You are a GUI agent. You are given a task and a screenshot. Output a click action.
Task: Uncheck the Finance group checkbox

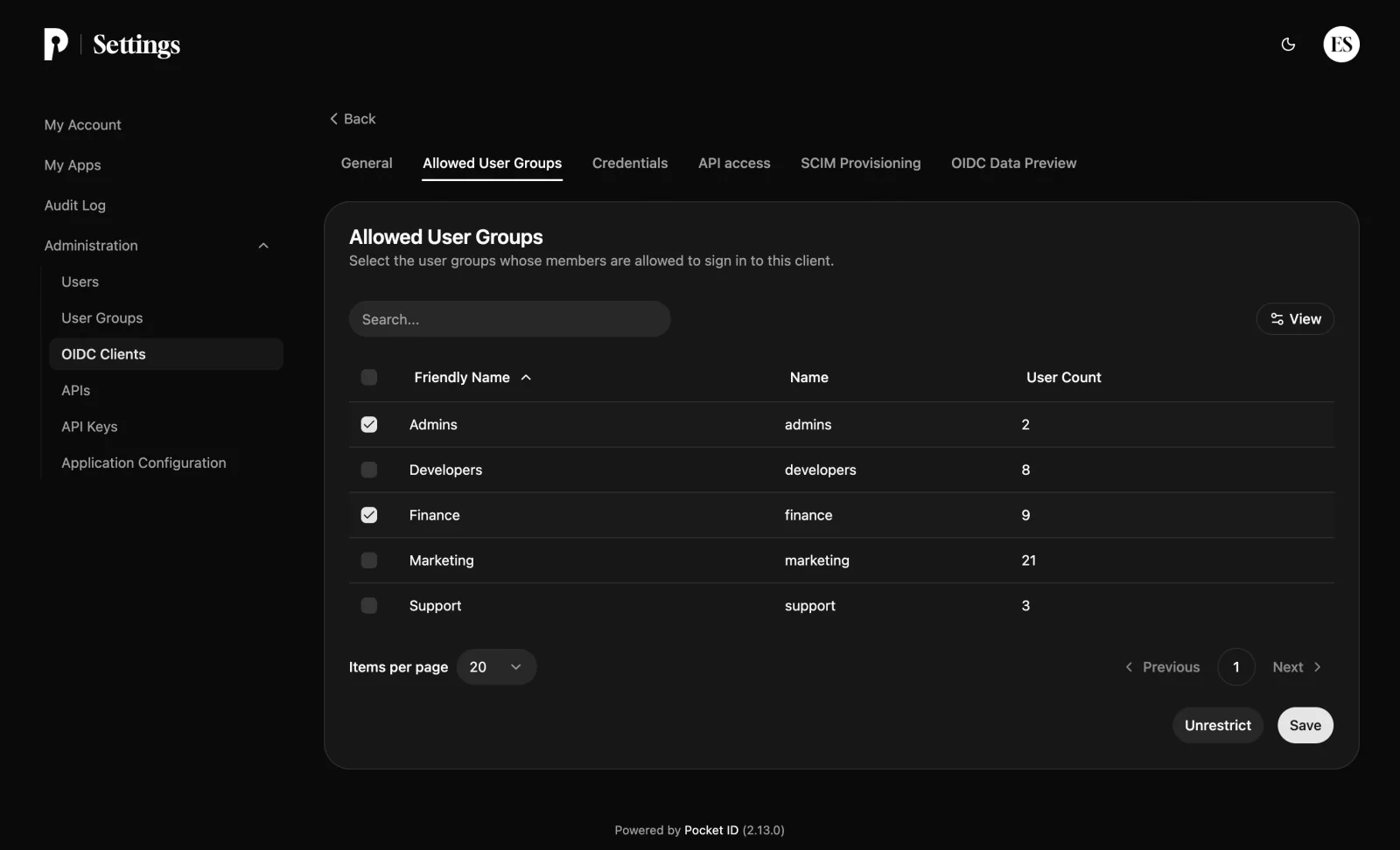click(x=369, y=515)
